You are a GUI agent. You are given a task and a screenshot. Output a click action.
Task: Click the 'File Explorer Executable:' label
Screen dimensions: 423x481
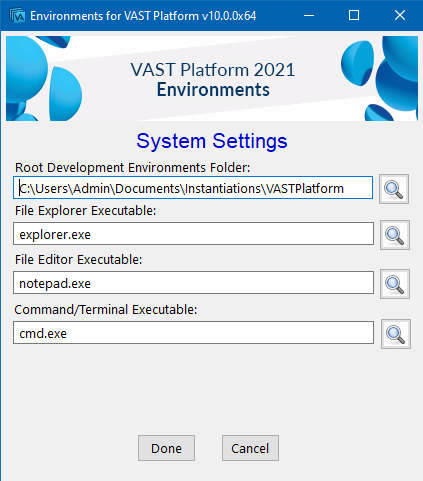[85, 211]
